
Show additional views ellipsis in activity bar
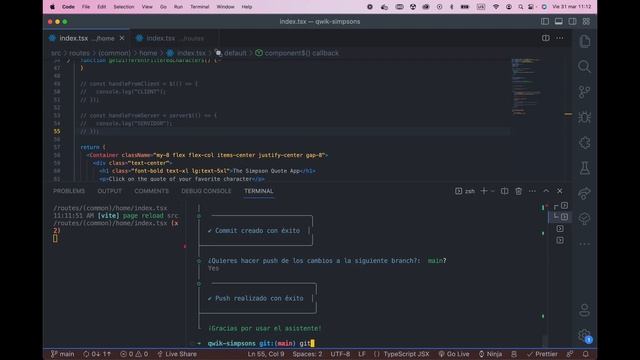tap(584, 244)
